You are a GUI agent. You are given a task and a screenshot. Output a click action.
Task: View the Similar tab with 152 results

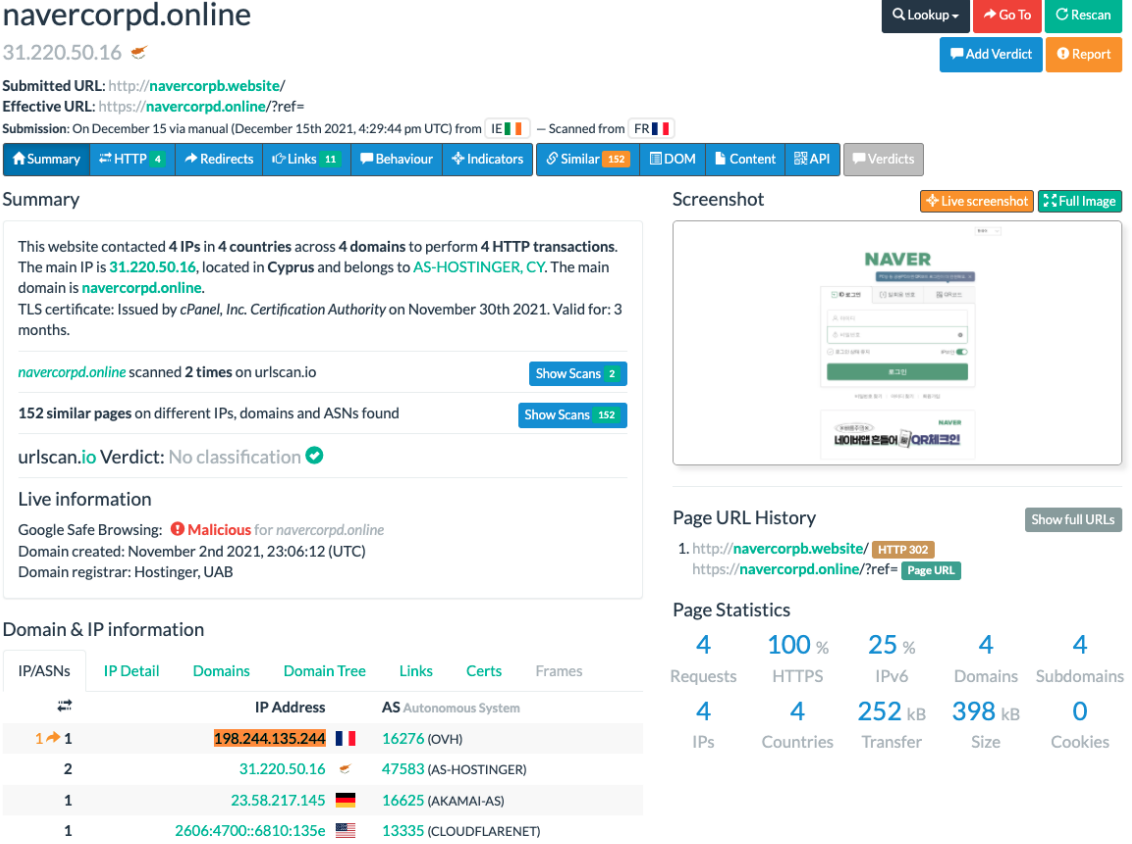588,159
